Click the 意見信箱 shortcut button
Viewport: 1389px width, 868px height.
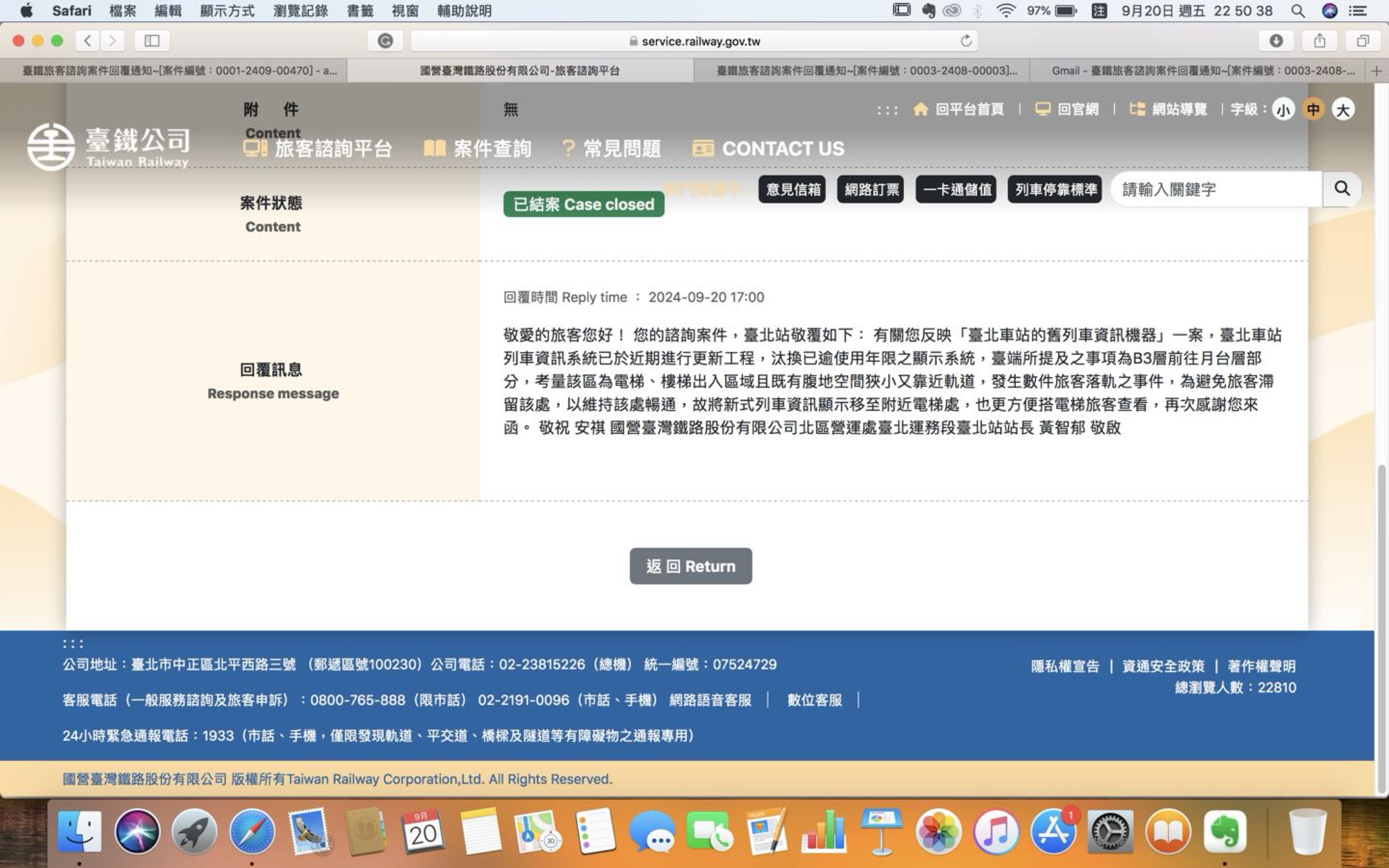[x=792, y=189]
